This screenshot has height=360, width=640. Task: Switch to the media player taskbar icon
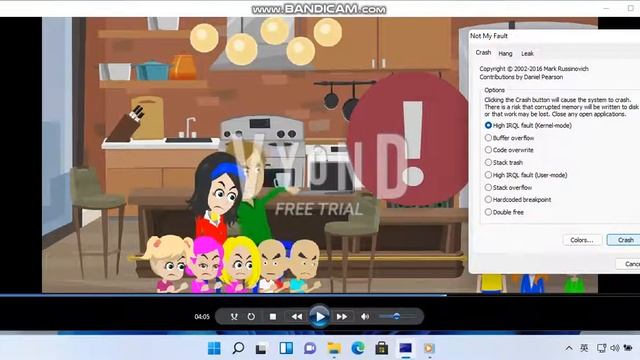(x=429, y=348)
